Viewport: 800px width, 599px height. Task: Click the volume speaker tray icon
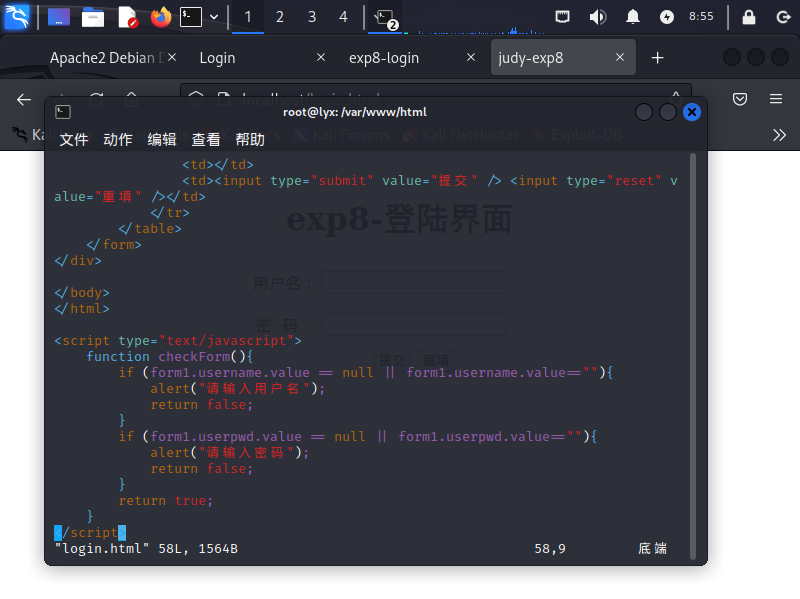pos(597,17)
